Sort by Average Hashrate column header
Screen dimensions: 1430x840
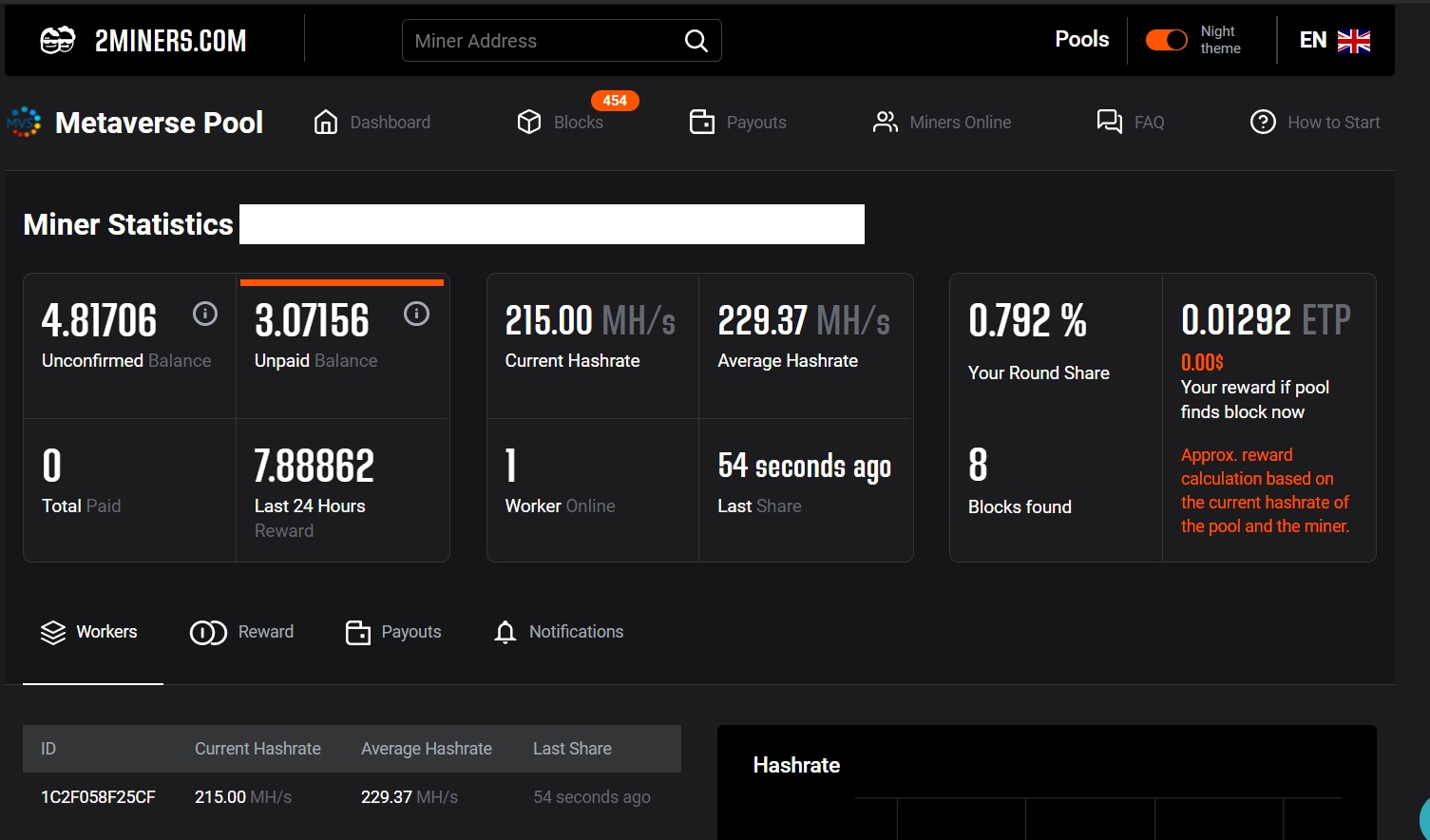[427, 749]
